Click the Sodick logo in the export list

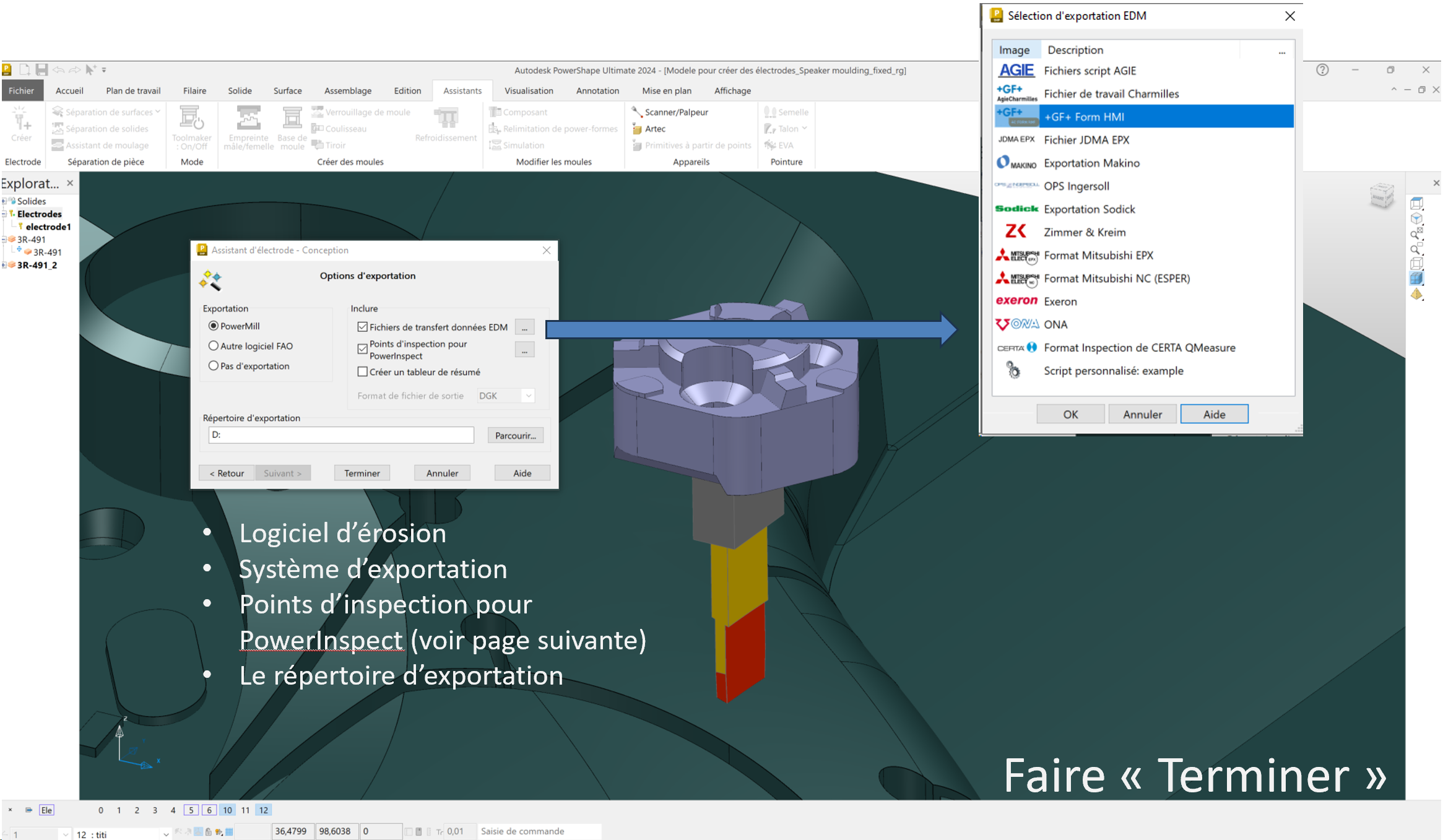[x=1016, y=209]
